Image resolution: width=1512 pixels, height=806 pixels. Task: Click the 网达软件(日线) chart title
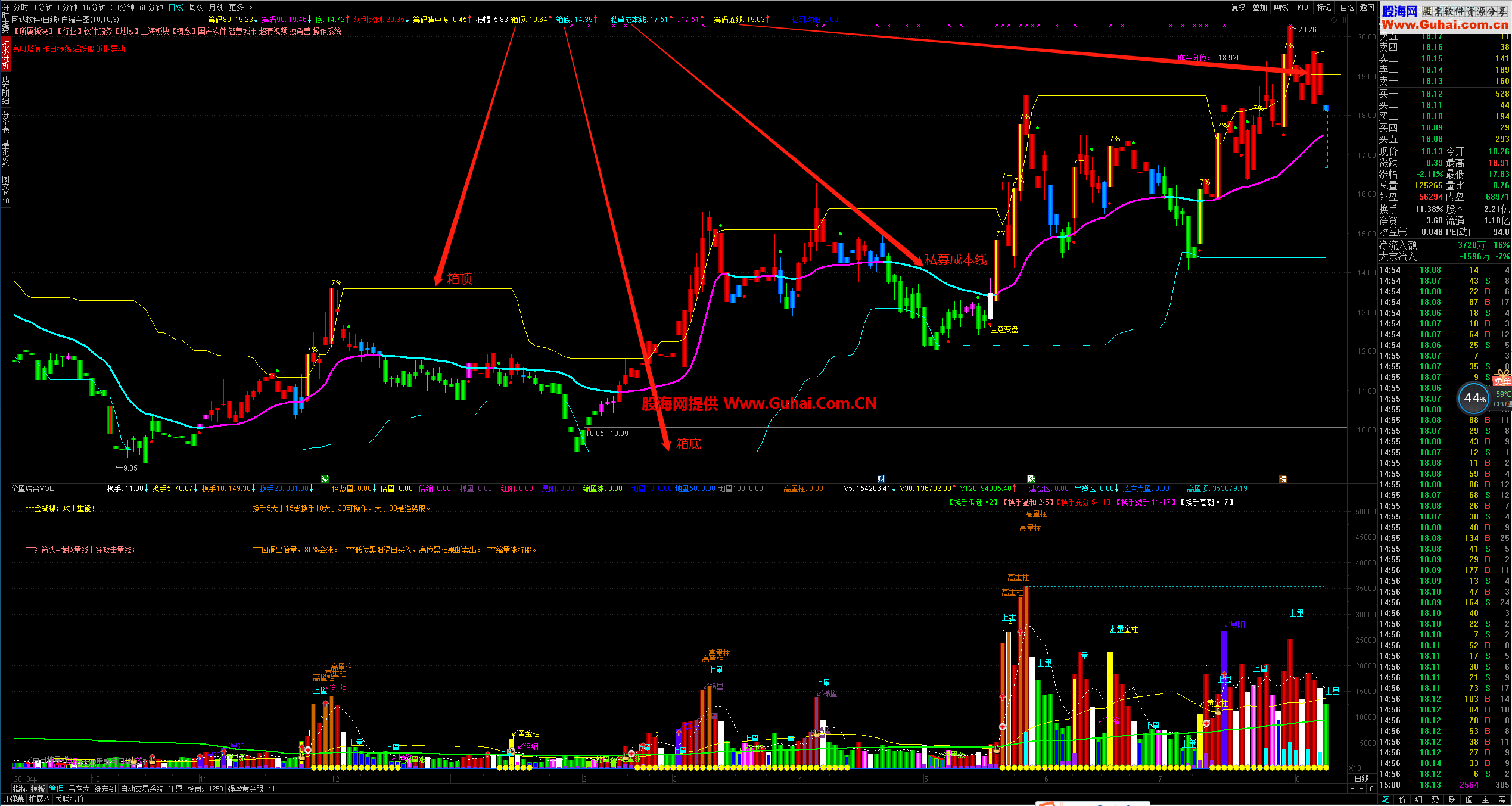[36, 20]
